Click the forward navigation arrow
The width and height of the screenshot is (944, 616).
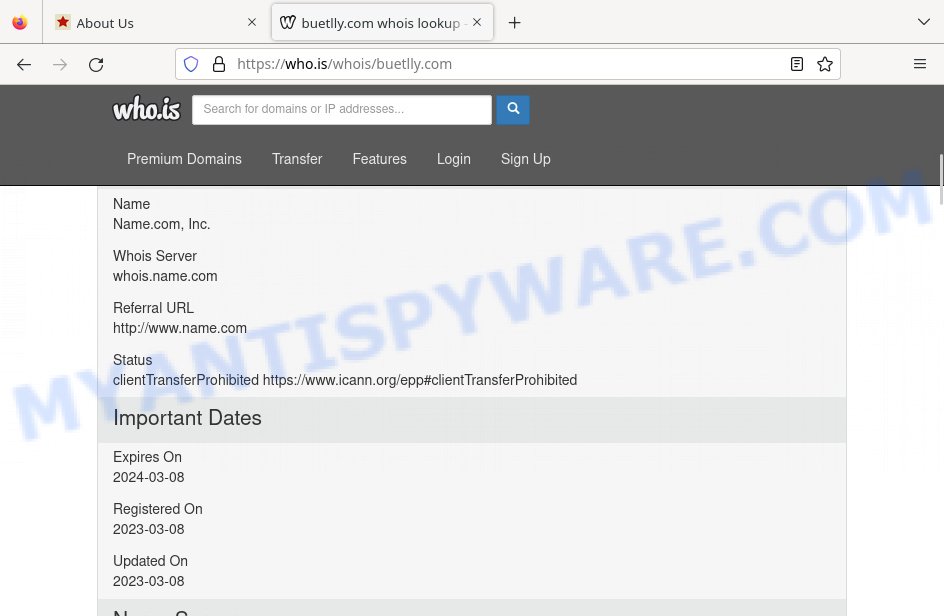coord(60,64)
